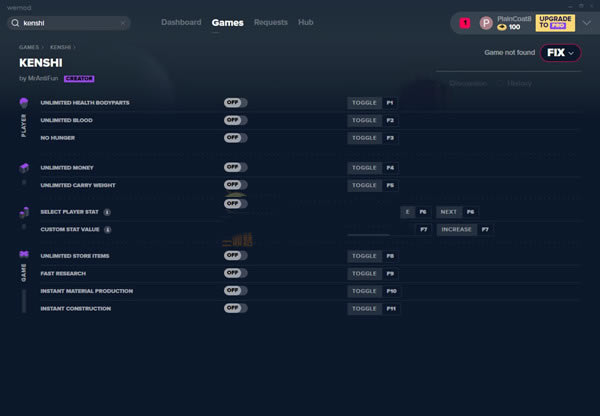The width and height of the screenshot is (600, 416).
Task: Click TOGGLE button for No Hunger
Action: [364, 138]
